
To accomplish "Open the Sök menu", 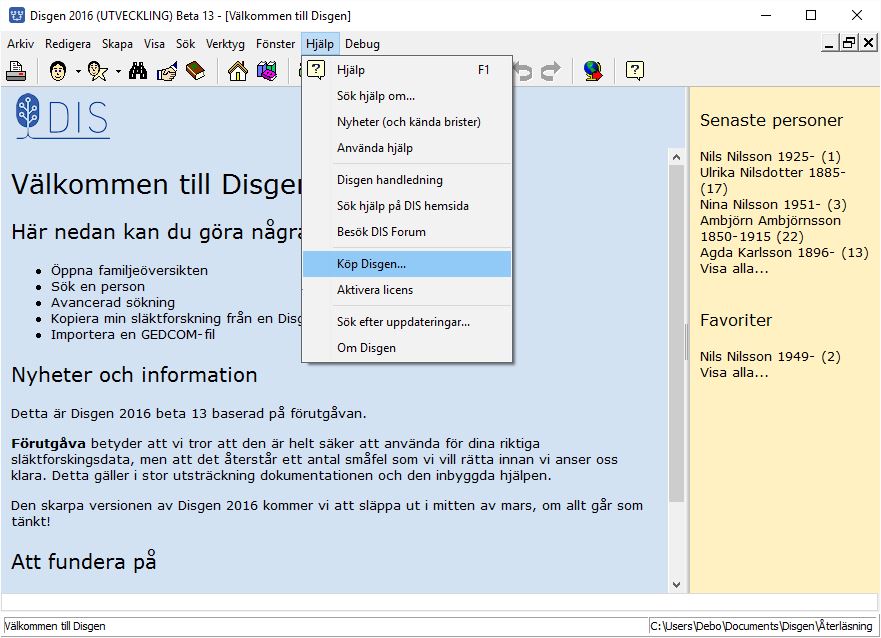I will pos(185,44).
